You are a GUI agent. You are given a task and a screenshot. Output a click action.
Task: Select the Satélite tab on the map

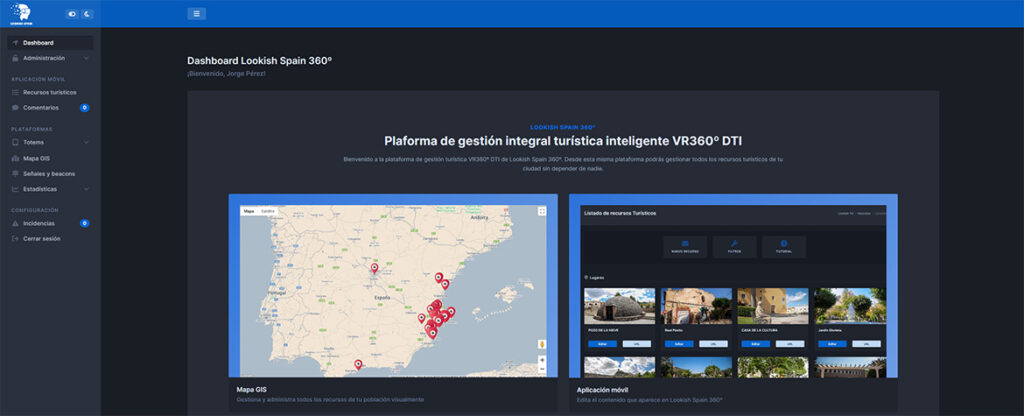click(x=268, y=211)
